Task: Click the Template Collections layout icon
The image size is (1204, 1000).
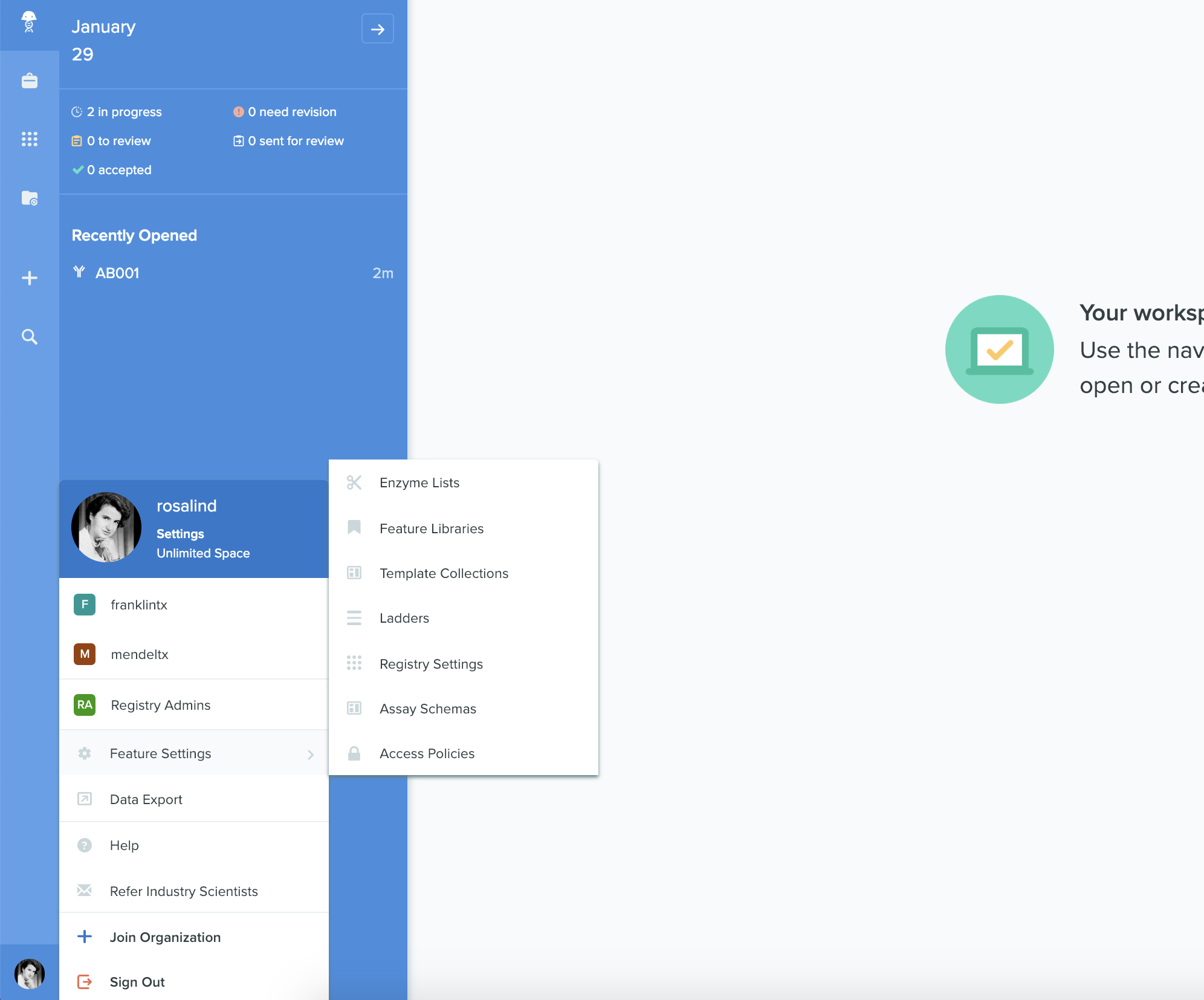Action: coord(354,573)
